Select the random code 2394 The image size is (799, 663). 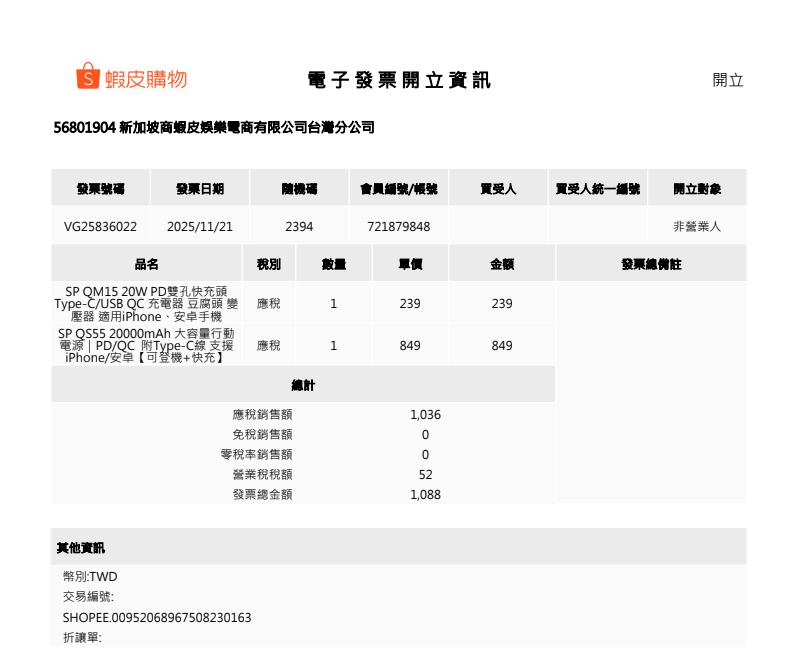click(x=299, y=227)
